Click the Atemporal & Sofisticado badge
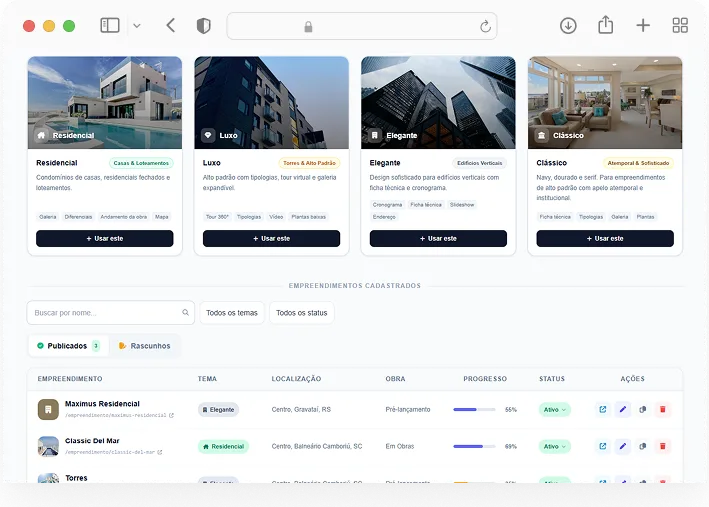 click(638, 163)
